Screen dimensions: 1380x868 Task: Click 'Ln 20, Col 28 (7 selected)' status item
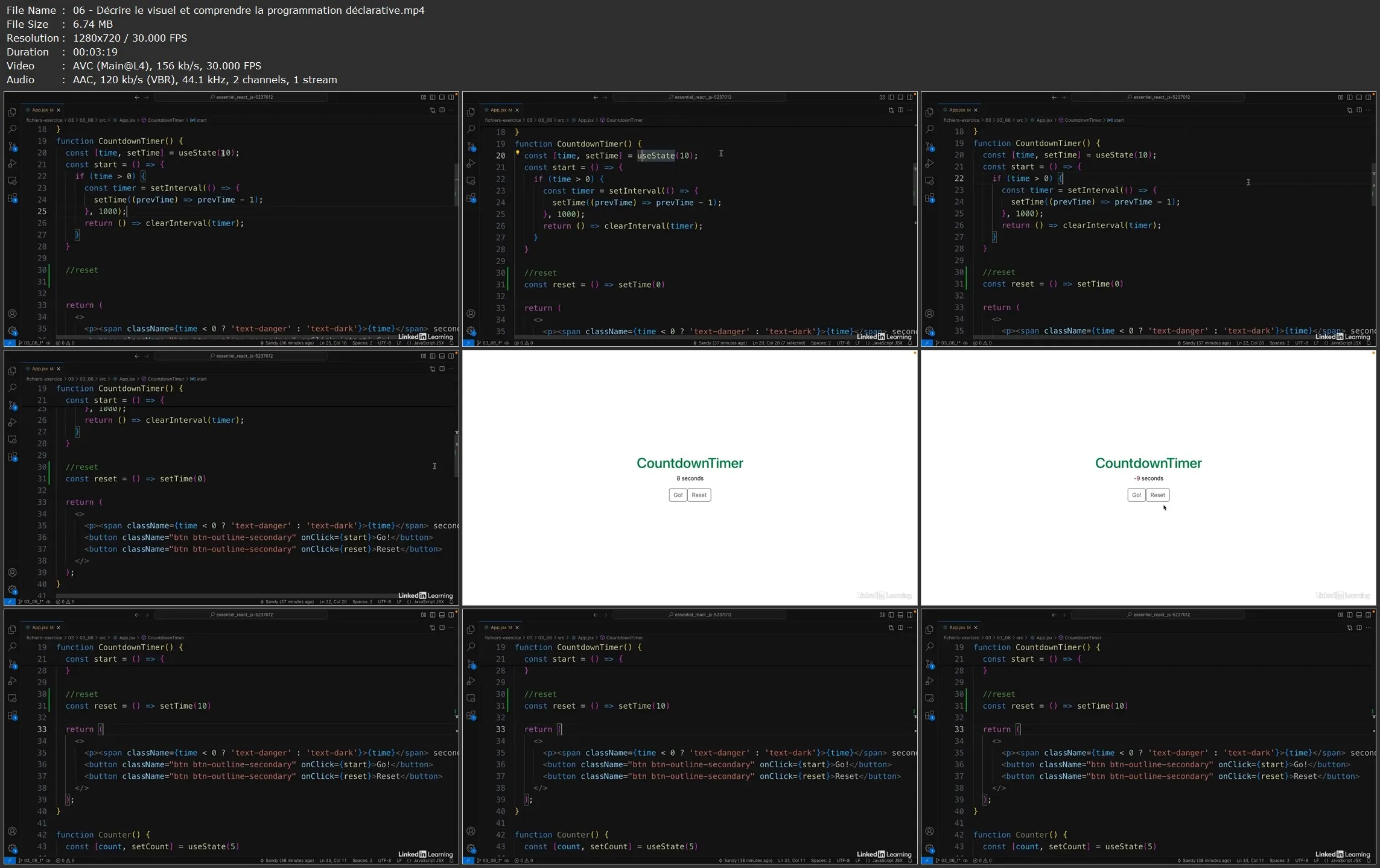(778, 343)
